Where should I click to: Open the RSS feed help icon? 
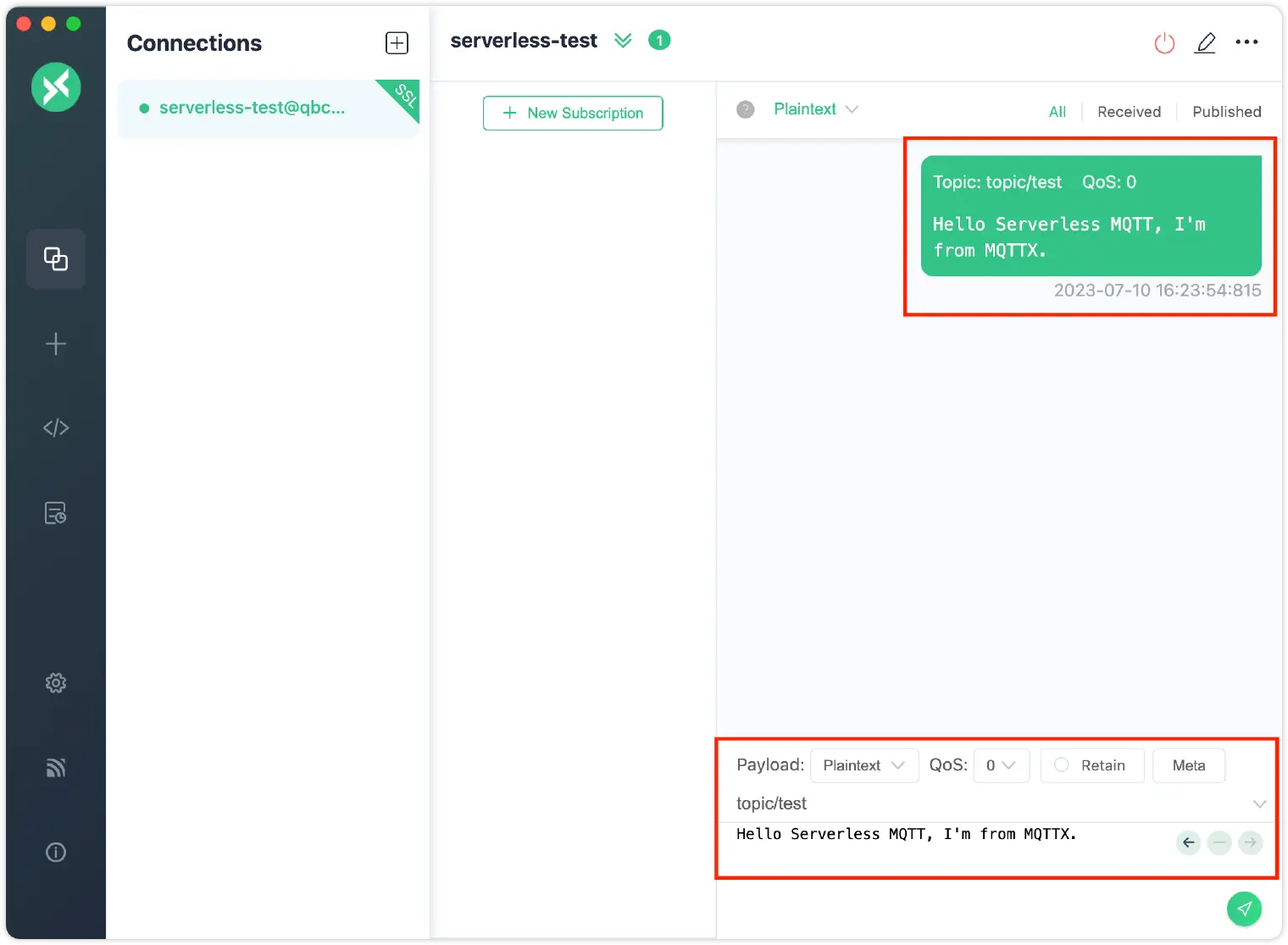56,767
